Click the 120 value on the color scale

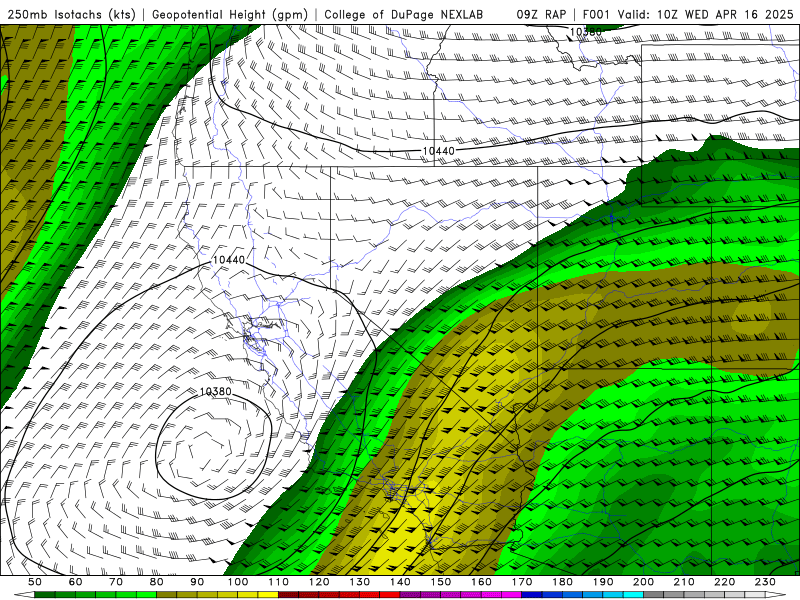click(x=319, y=582)
